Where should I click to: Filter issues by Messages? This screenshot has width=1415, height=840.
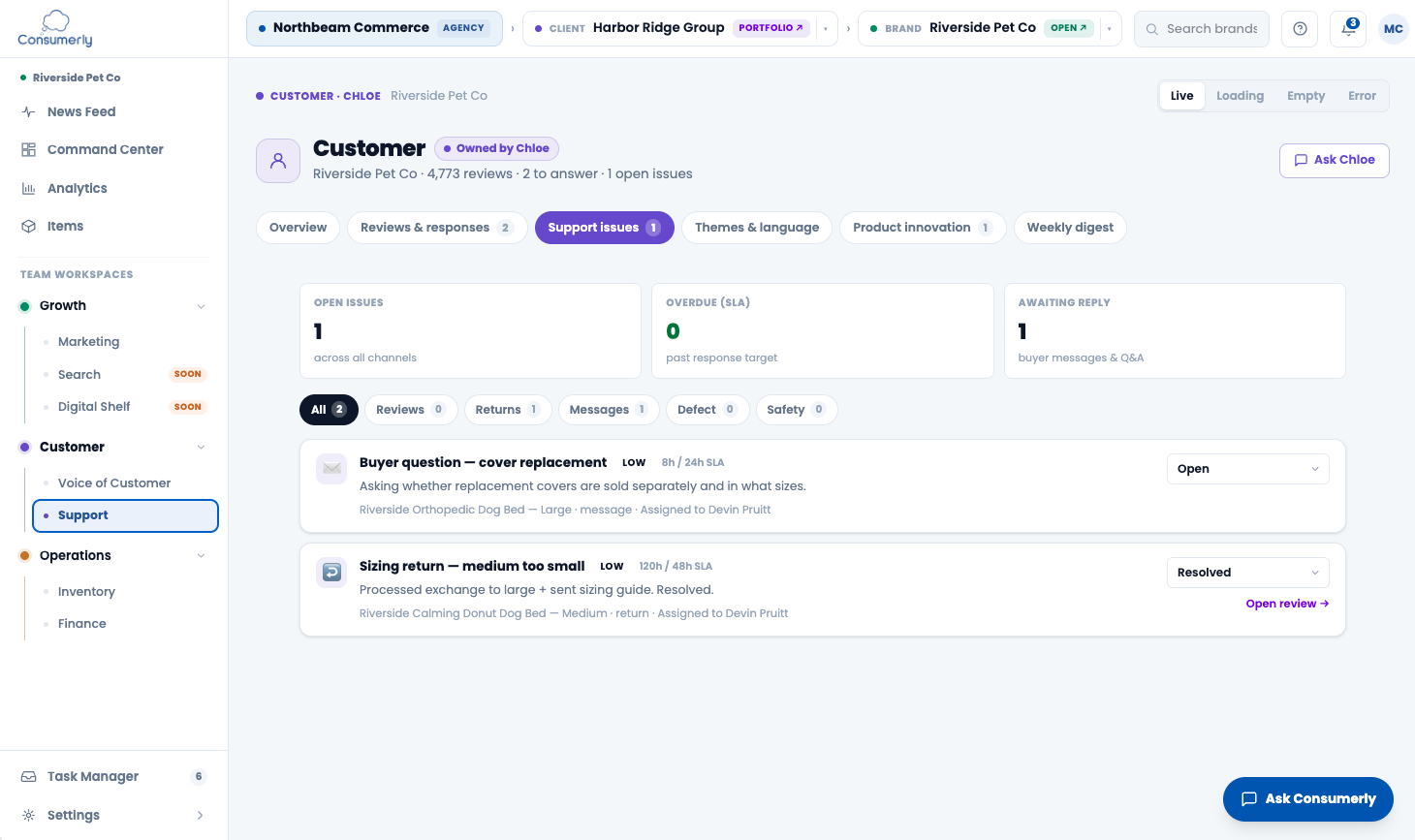(609, 410)
